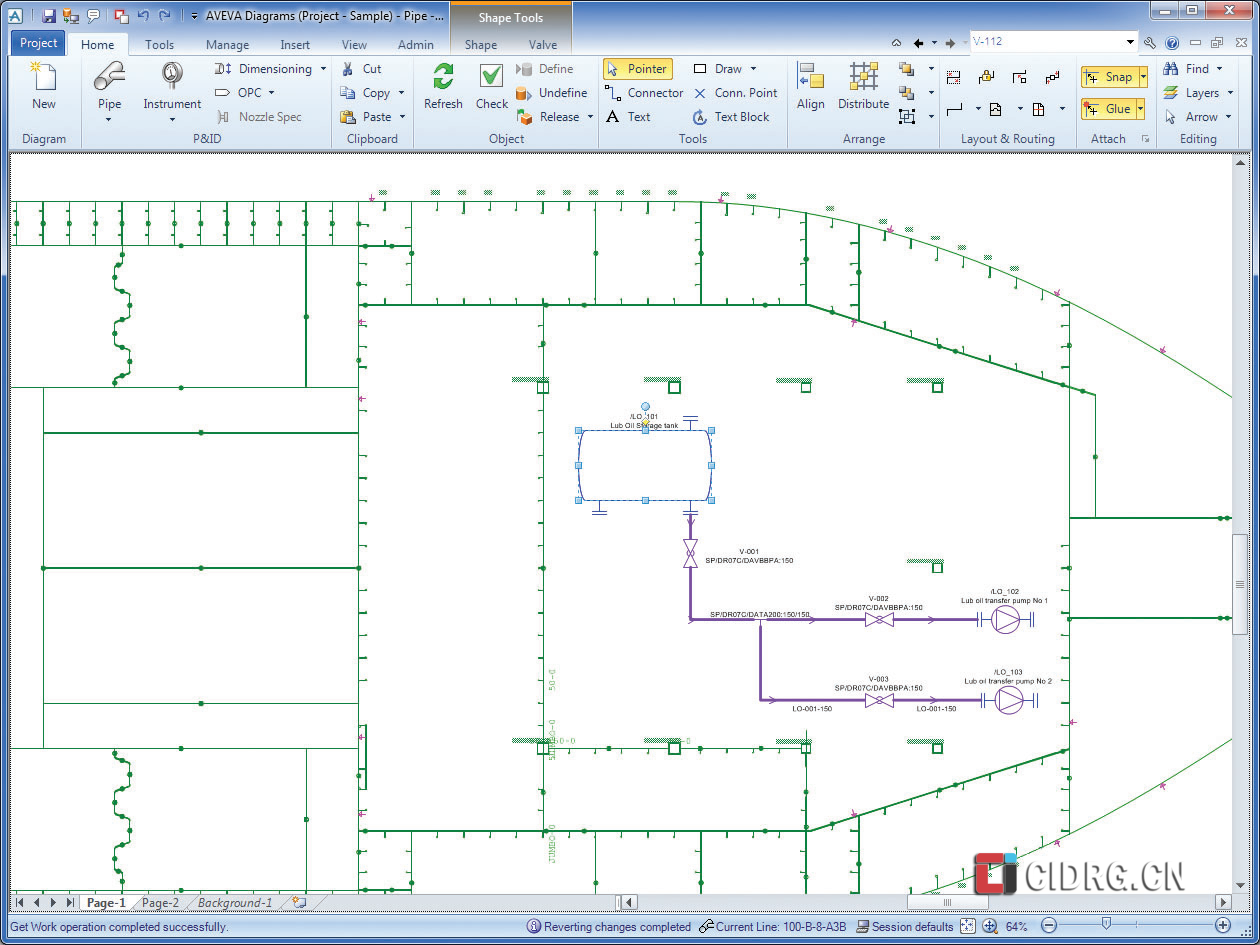Activate the Pointer tool toggle

[638, 69]
